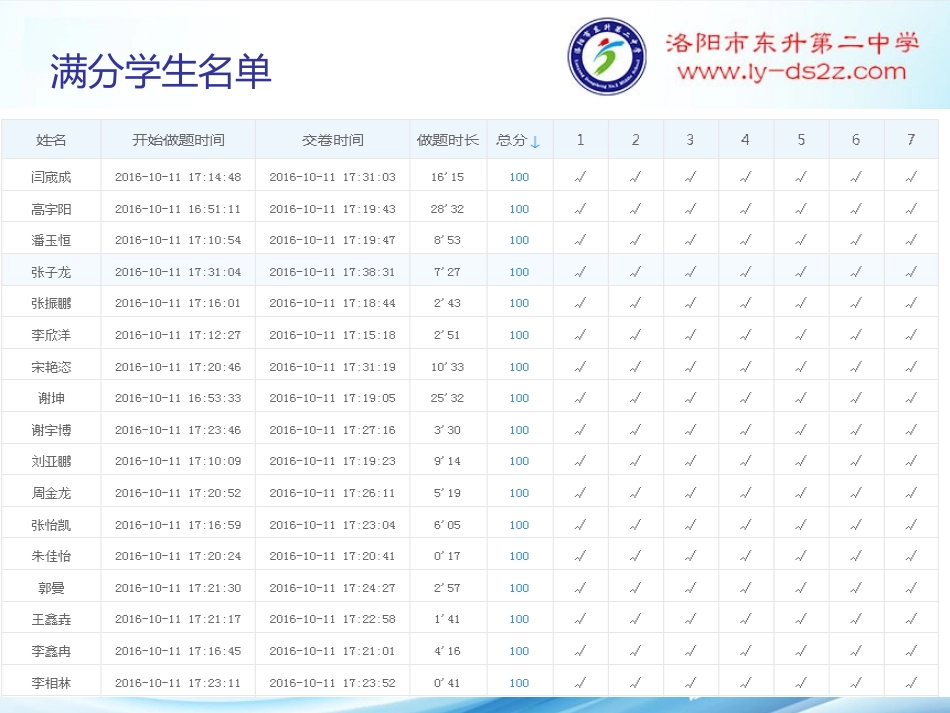The width and height of the screenshot is (950, 713).
Task: Click the name 朱佳怡
Action: click(51, 556)
